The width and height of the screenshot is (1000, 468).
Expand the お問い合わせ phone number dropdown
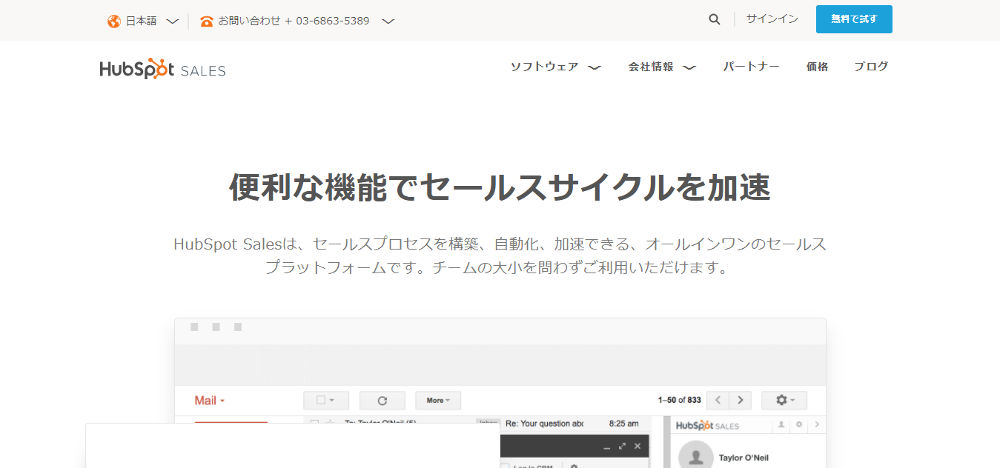(x=388, y=21)
